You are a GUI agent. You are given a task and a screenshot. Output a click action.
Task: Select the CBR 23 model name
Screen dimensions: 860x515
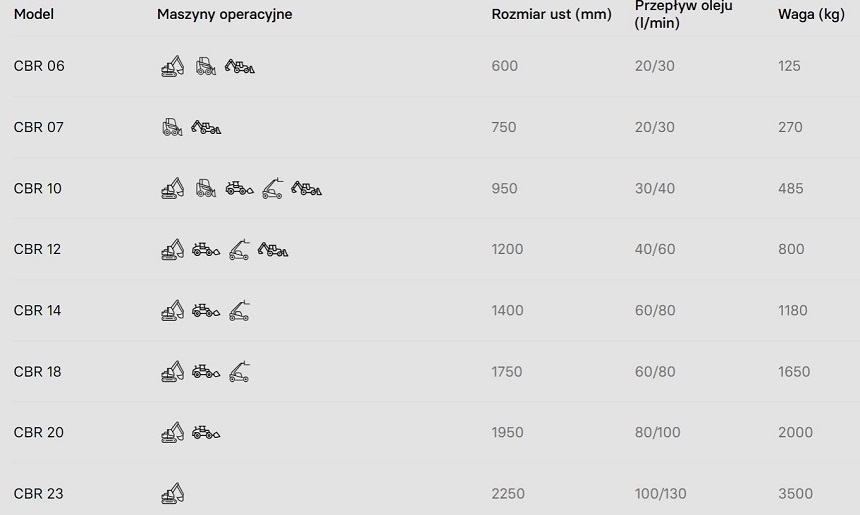point(38,494)
